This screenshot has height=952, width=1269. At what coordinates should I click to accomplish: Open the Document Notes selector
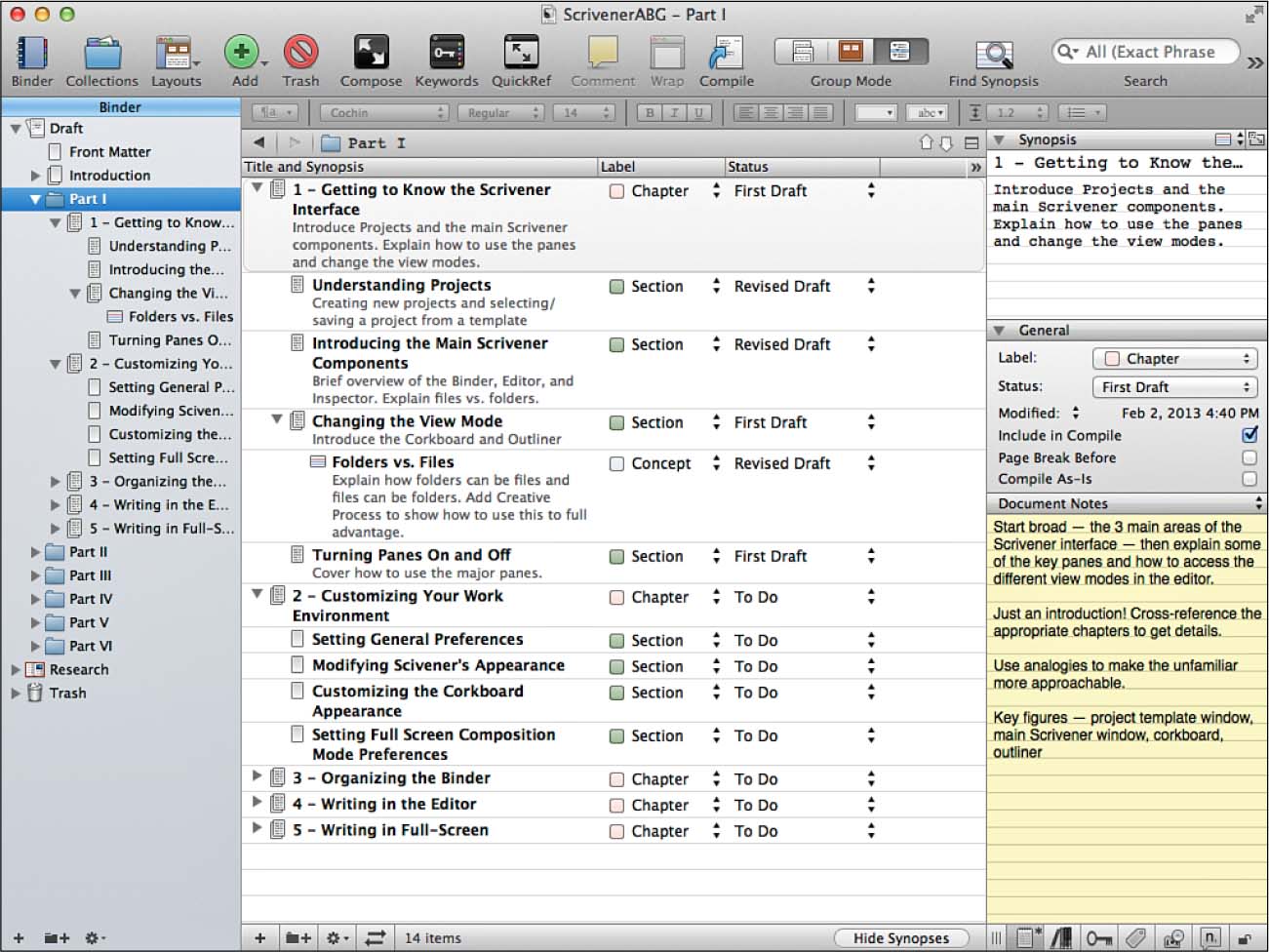coord(1127,503)
